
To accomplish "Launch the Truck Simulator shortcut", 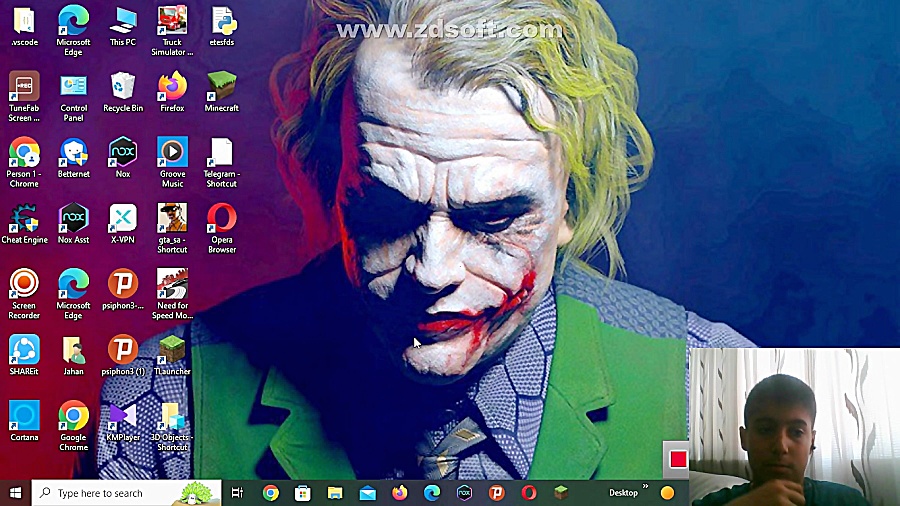I will tap(172, 31).
